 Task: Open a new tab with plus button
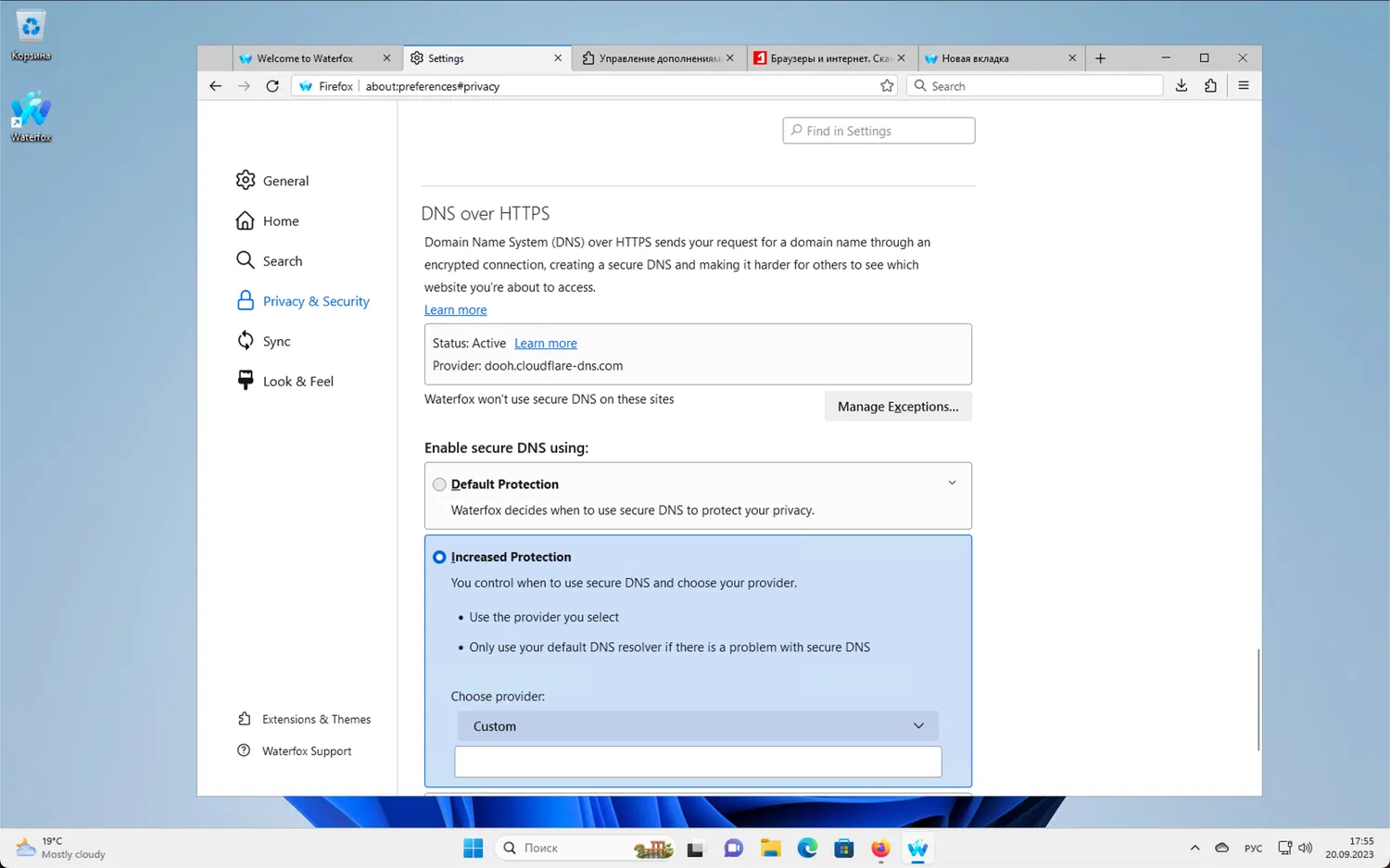(1100, 58)
